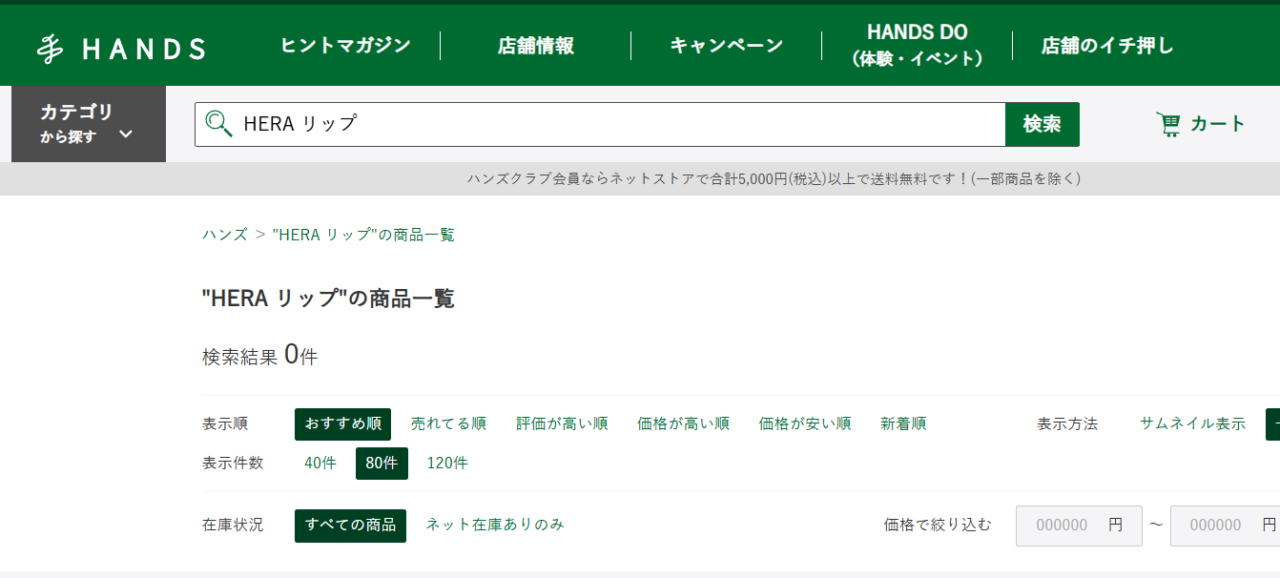The height and width of the screenshot is (578, 1280).
Task: Click the 検索結果 0件 text
Action: point(260,355)
